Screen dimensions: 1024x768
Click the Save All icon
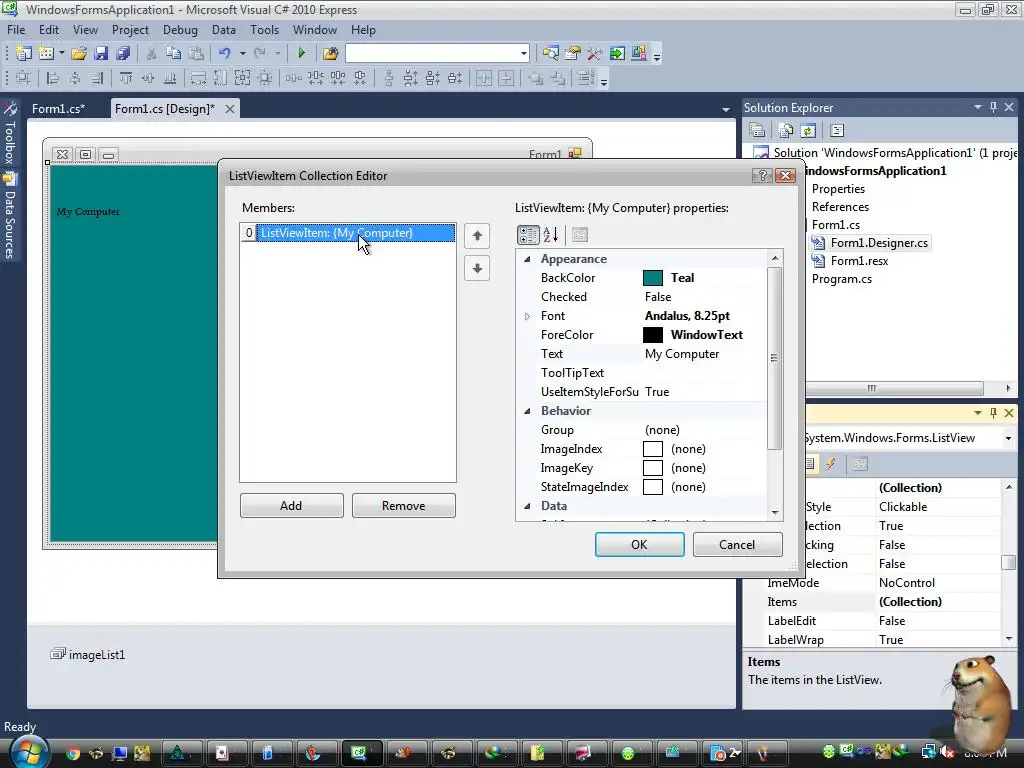pos(123,54)
